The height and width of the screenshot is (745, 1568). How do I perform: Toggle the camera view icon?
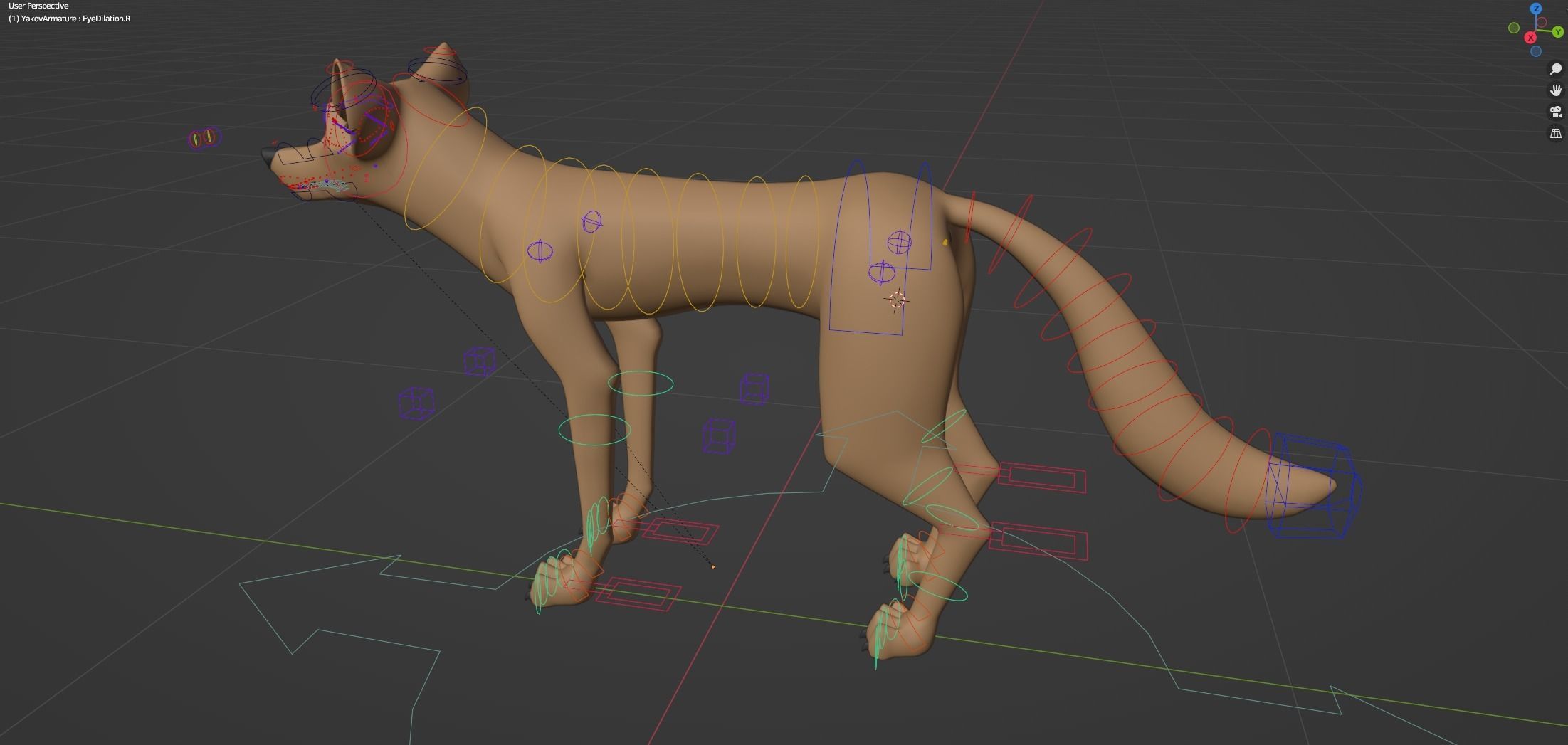(x=1556, y=112)
